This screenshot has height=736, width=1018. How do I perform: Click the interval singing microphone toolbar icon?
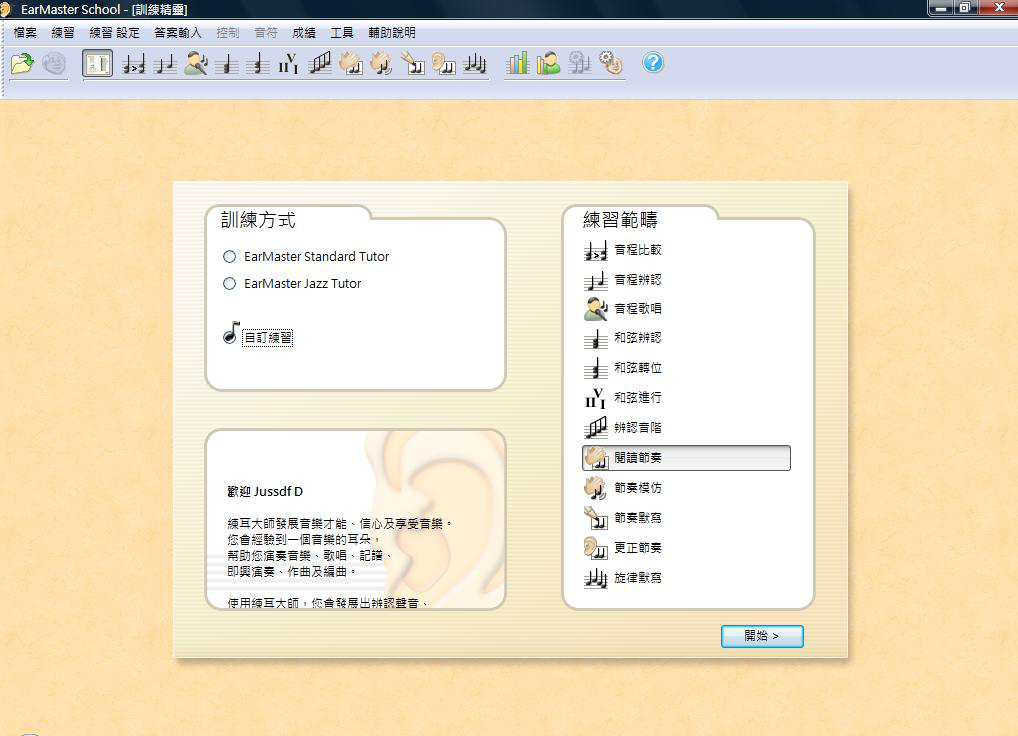coord(196,64)
